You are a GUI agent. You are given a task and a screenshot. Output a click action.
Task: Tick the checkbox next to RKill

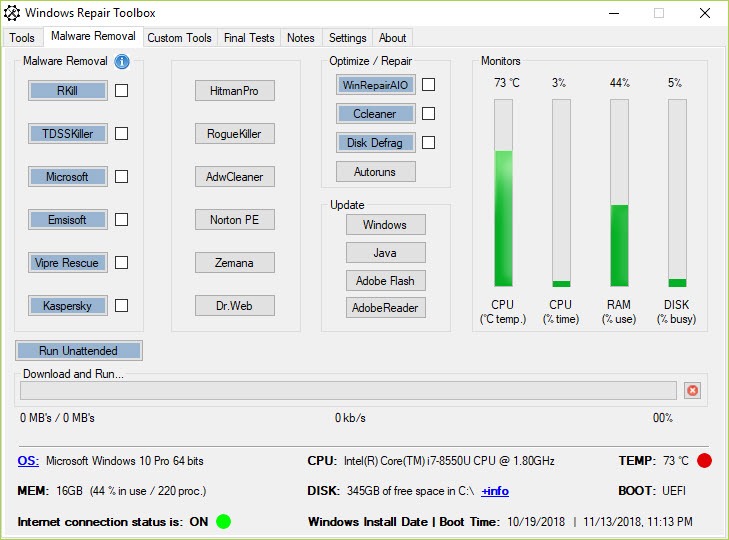pyautogui.click(x=121, y=90)
